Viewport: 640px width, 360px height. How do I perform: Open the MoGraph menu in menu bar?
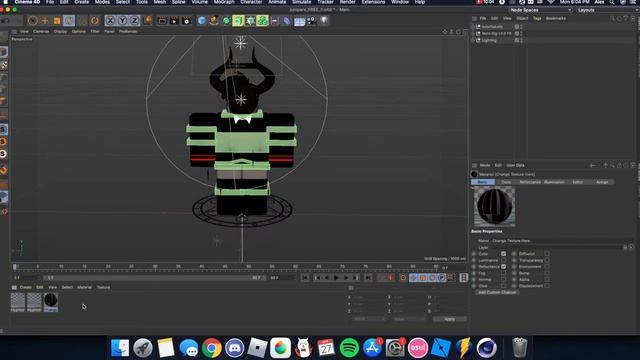224,2
